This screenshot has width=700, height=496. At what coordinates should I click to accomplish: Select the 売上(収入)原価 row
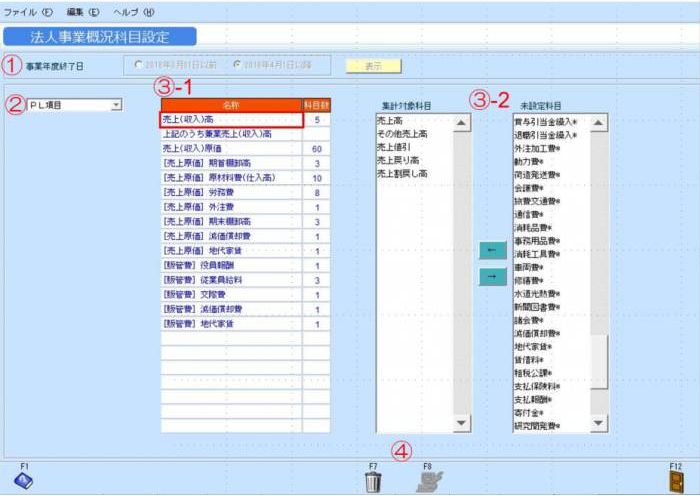pos(246,148)
